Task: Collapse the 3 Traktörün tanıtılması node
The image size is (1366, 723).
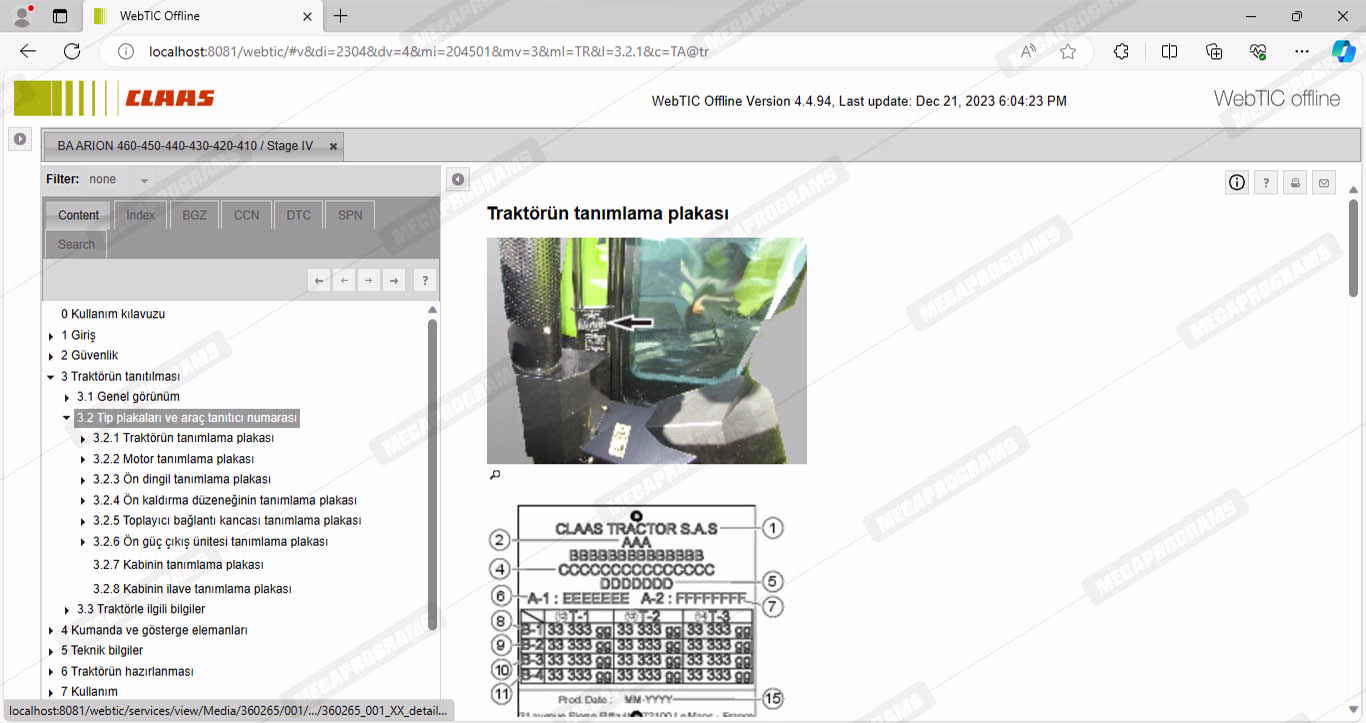Action: click(51, 377)
